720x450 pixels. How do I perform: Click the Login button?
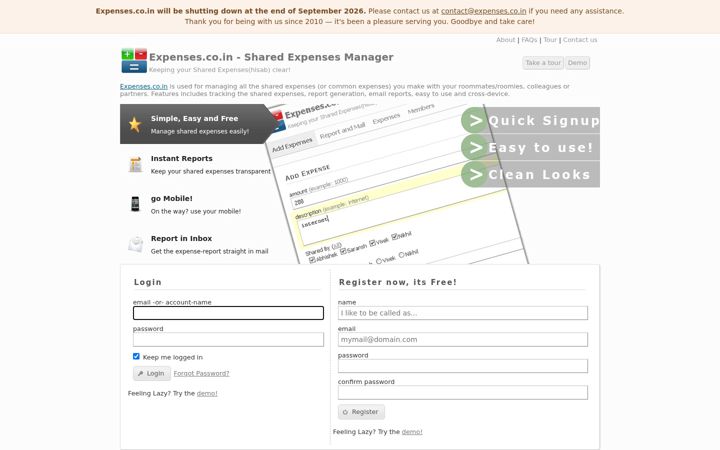click(152, 373)
